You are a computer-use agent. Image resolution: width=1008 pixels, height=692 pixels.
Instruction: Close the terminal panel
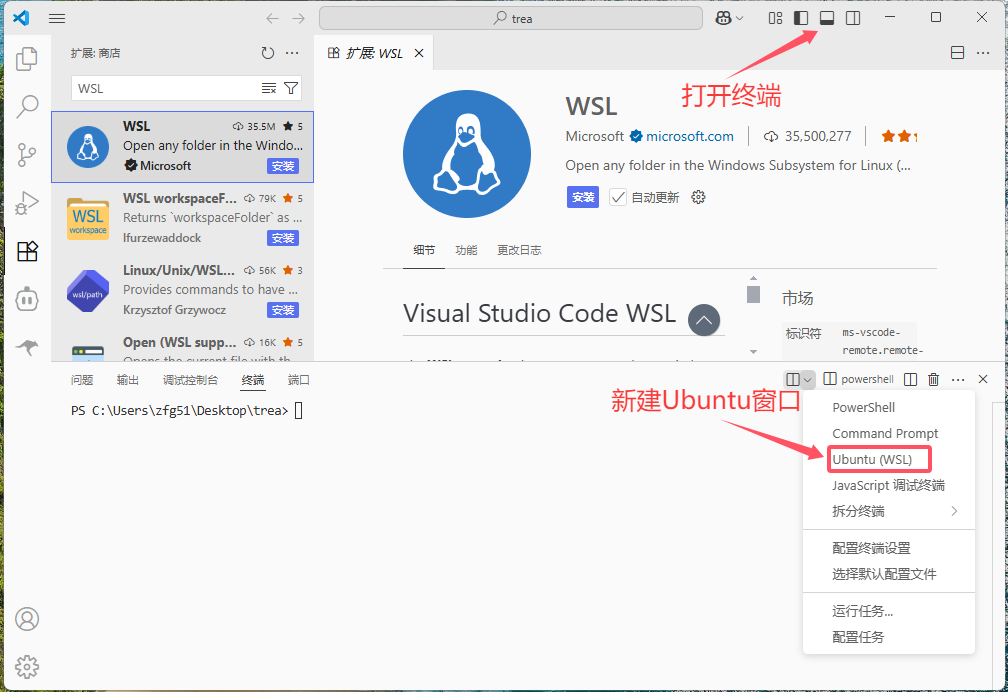tap(983, 379)
